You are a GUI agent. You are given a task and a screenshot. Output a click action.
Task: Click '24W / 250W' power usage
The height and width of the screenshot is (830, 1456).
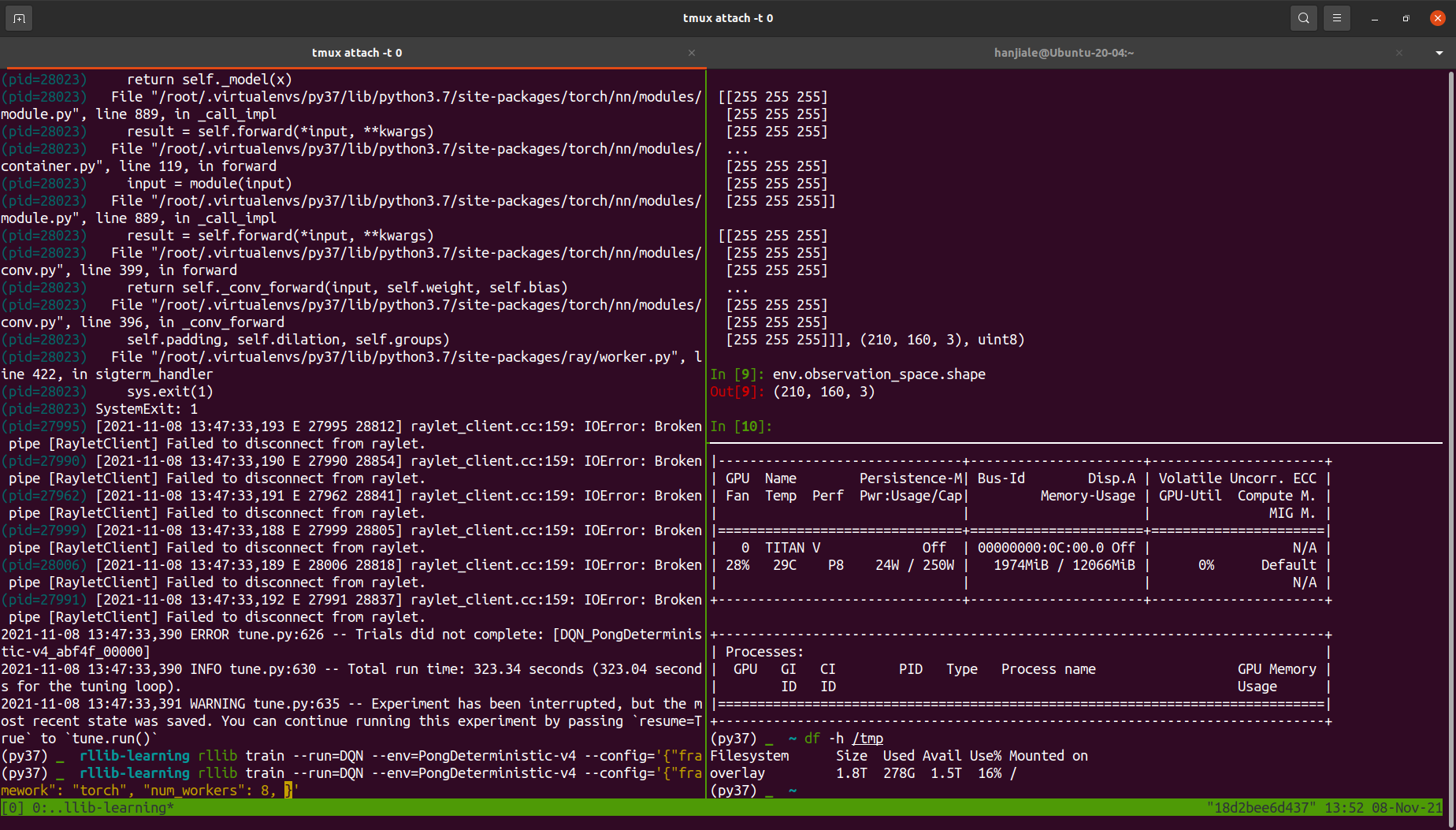coord(915,565)
